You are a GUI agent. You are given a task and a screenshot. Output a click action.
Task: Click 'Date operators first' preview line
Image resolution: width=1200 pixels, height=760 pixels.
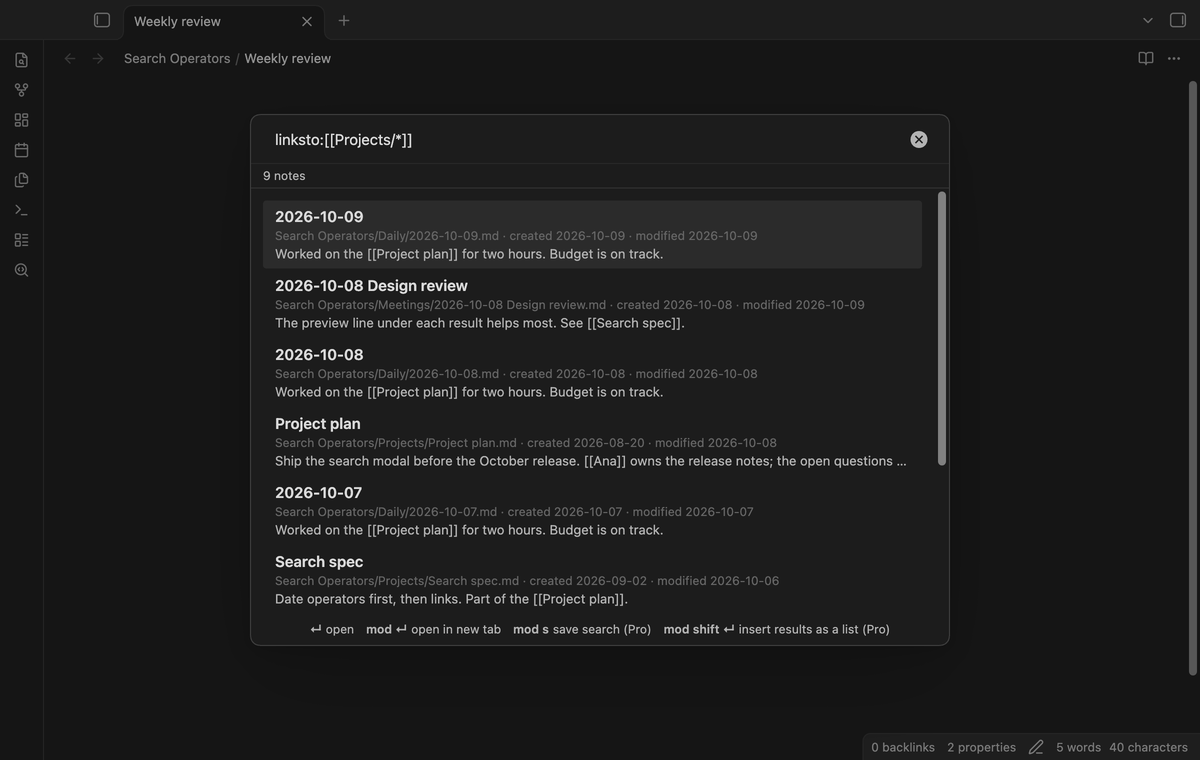pyautogui.click(x=451, y=599)
